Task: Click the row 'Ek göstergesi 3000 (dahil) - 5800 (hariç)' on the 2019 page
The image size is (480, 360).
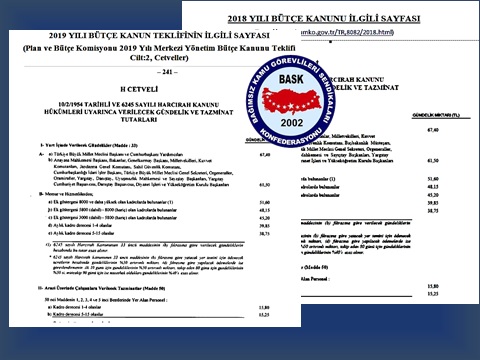Action: [x=112, y=218]
